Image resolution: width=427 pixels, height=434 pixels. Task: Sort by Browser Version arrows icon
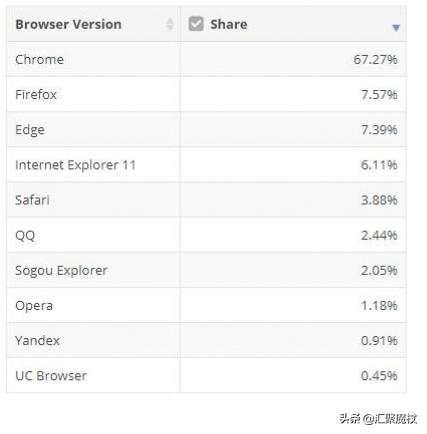click(x=170, y=24)
